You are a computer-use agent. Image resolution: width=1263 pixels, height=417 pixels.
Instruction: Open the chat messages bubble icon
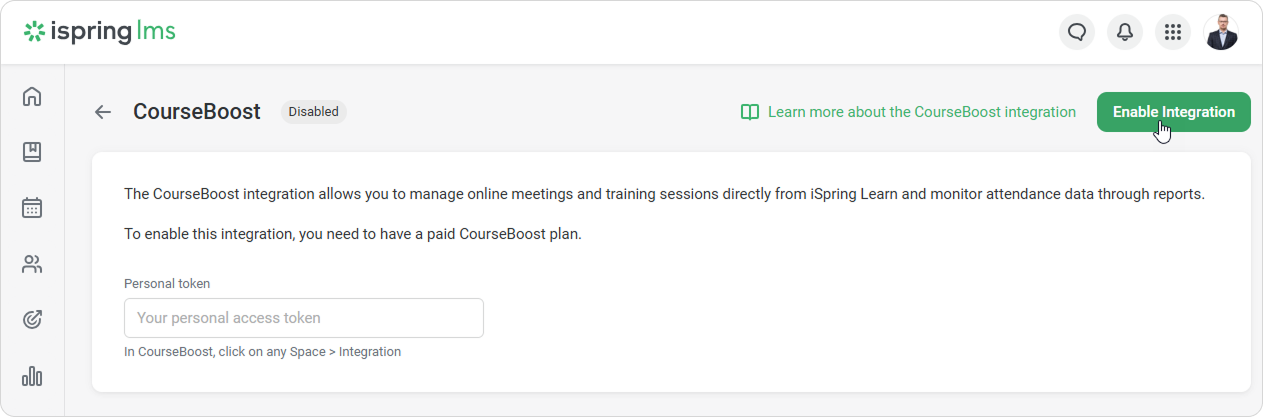point(1077,33)
